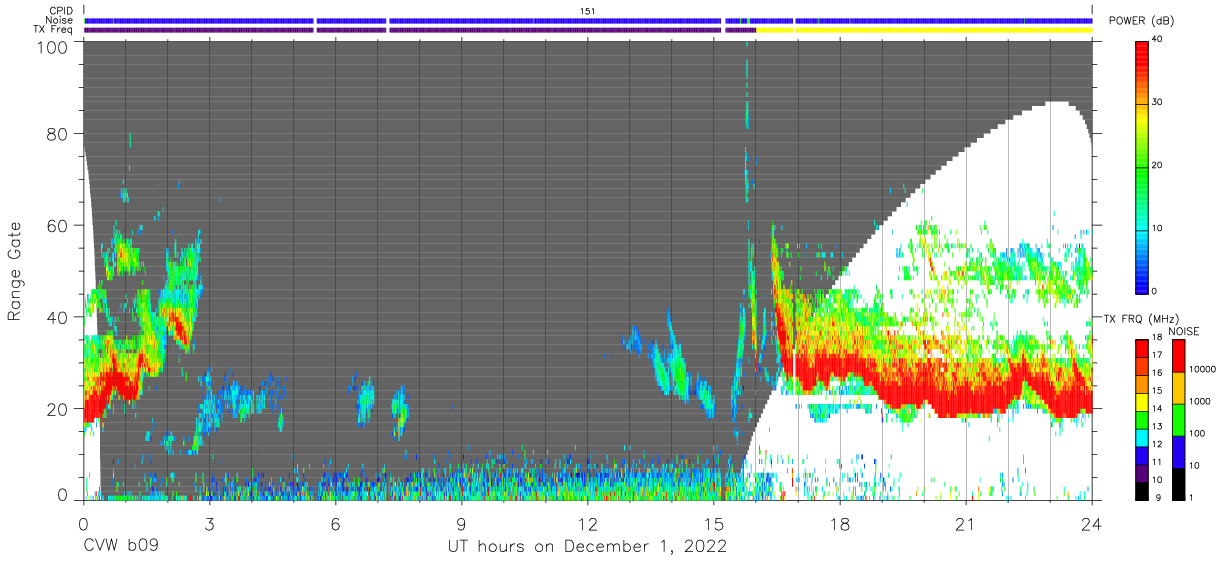This screenshot has width=1228, height=567.
Task: Click the UT hours on December 1, 2022 label
Action: coord(586,547)
